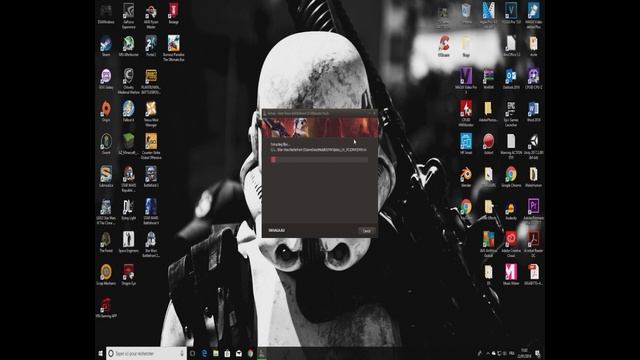Screen dimensions: 640x360
Task: Open the GOG Galaxy shortcut
Action: coord(106,79)
